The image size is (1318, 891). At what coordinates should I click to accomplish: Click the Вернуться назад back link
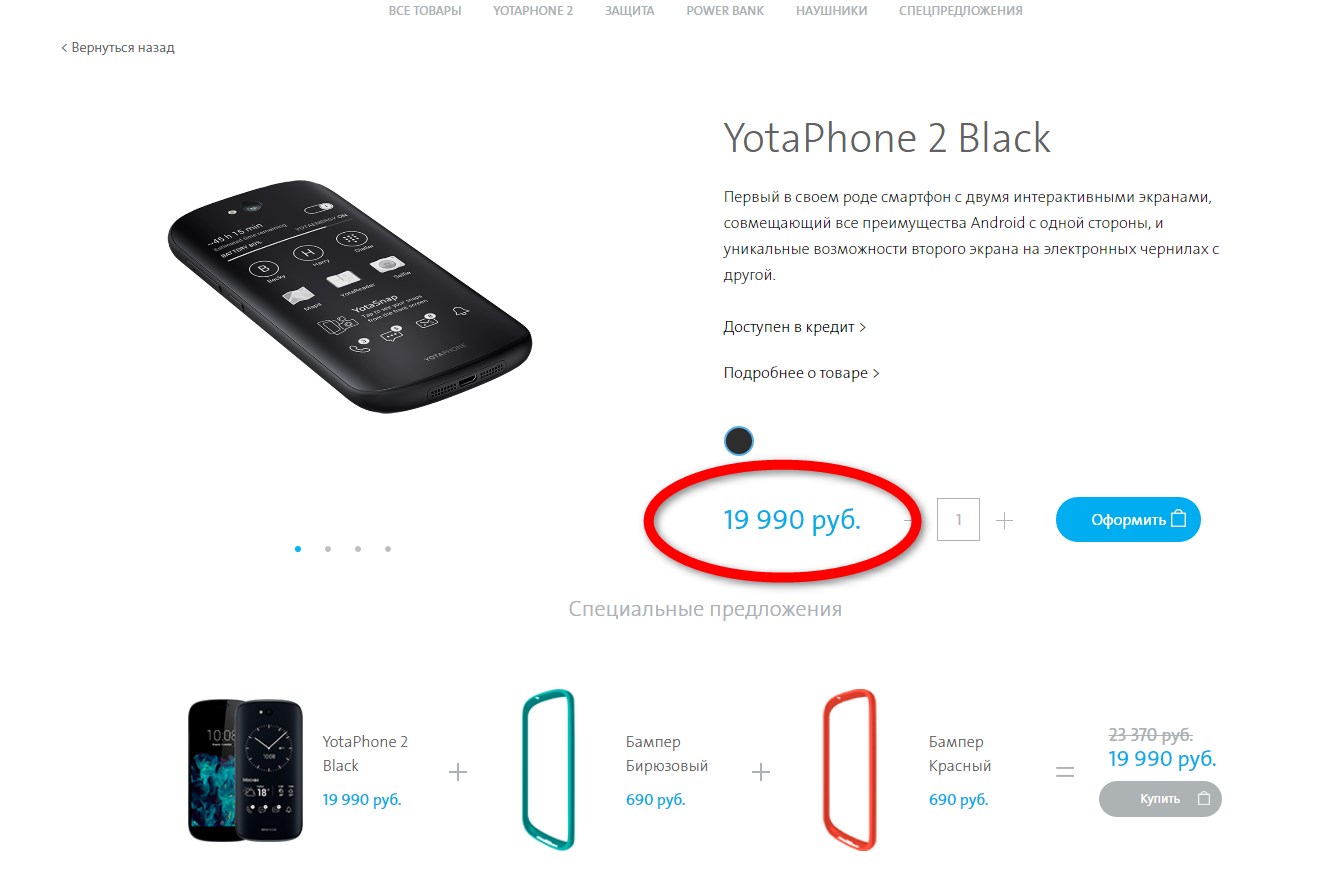point(118,47)
